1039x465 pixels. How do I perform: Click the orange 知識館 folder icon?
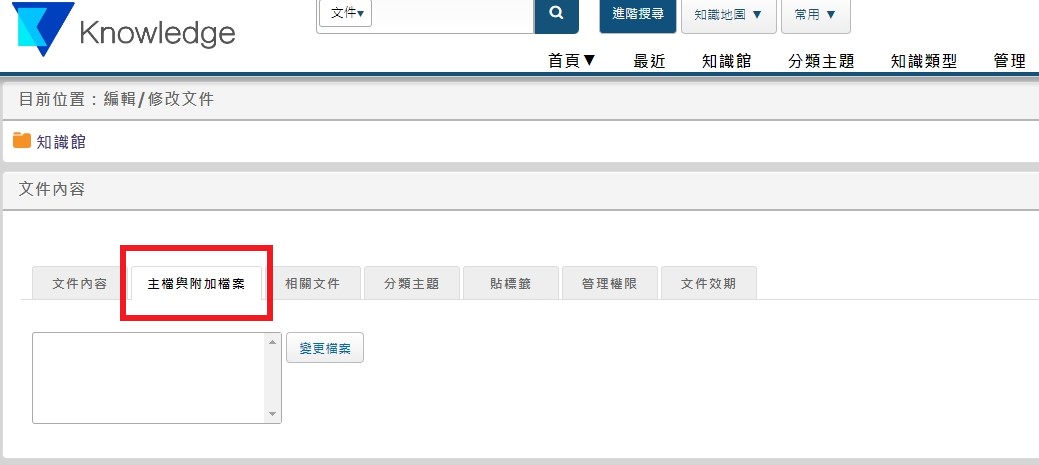(22, 140)
